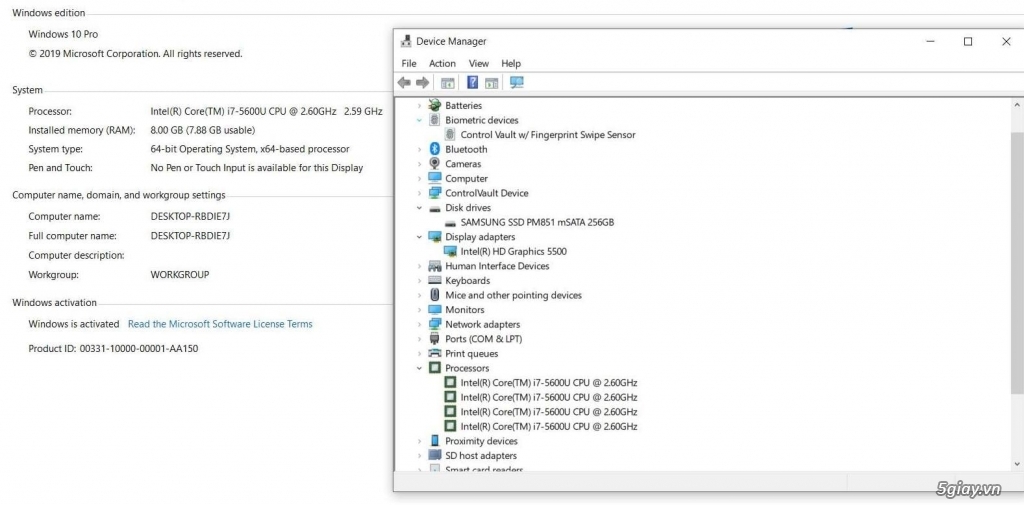Minimize the Device Manager window

coord(931,41)
